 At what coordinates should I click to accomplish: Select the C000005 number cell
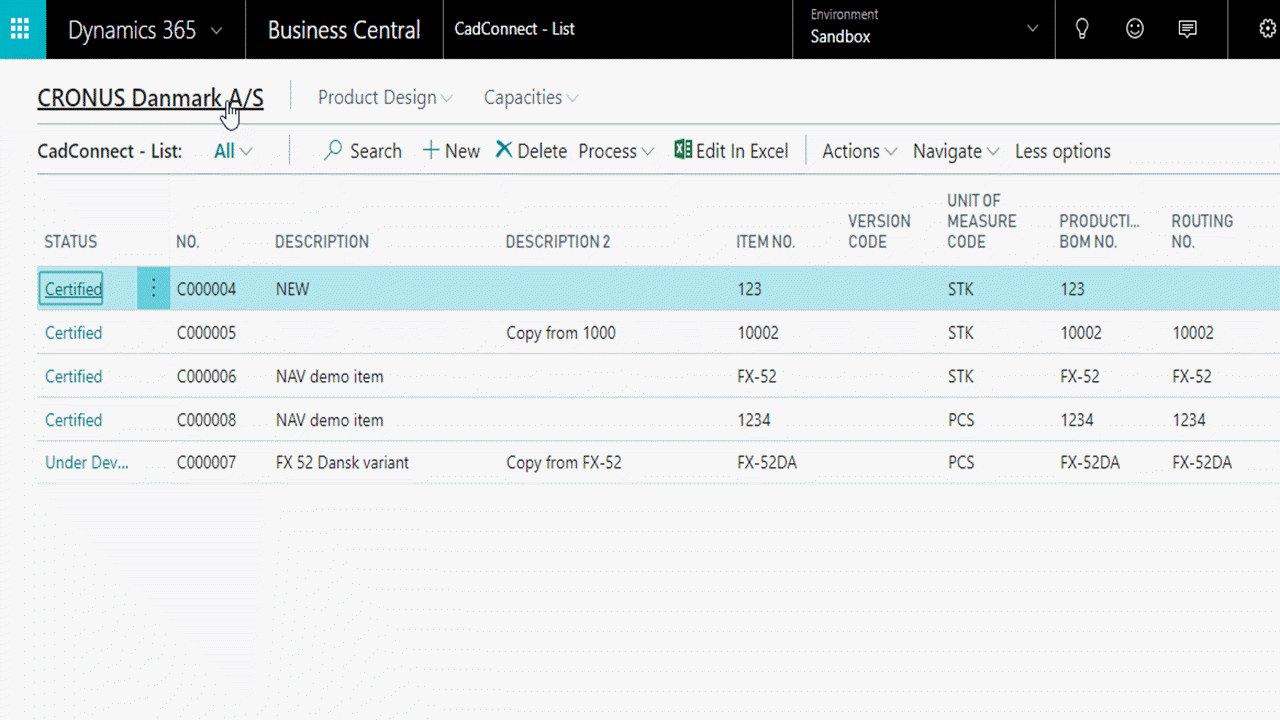207,333
